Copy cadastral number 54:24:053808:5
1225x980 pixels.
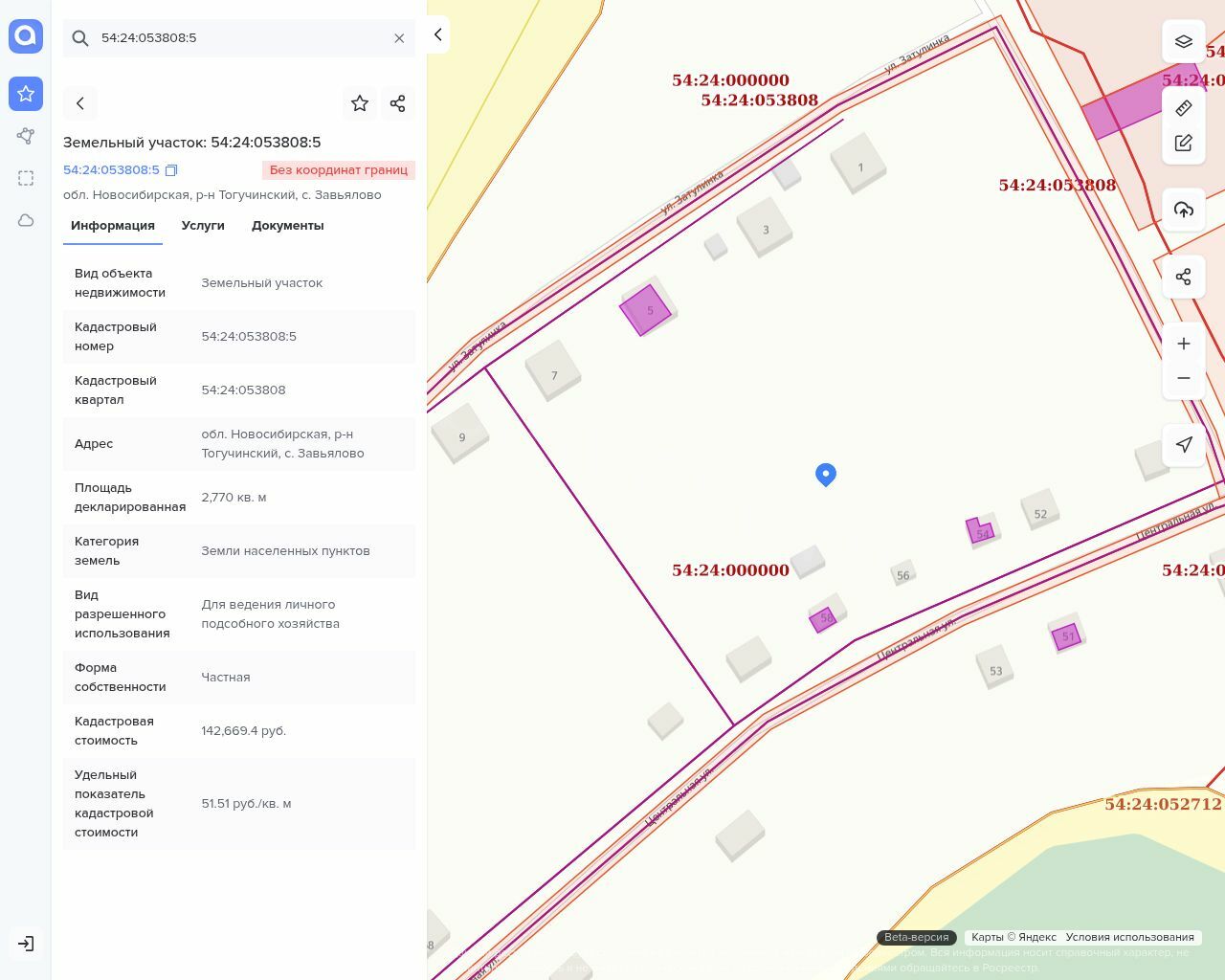[x=171, y=170]
